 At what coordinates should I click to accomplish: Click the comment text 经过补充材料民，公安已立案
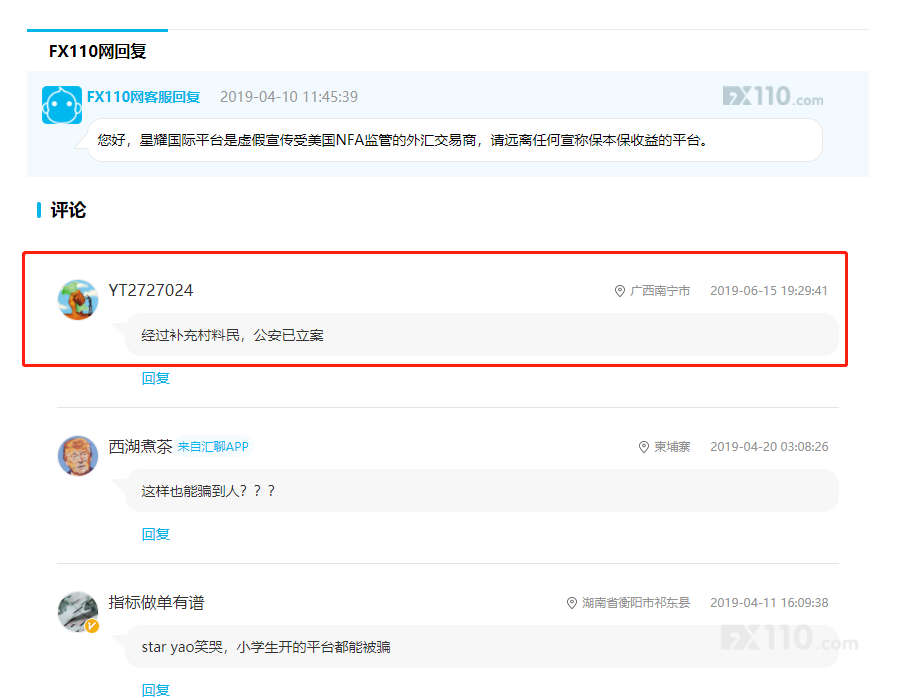pyautogui.click(x=232, y=335)
